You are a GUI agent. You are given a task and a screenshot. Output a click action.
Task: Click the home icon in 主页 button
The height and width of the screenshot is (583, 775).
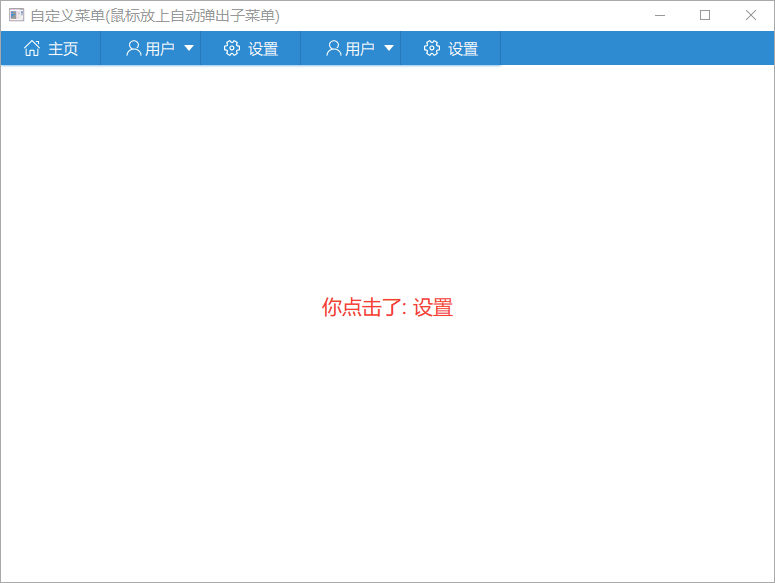pos(32,48)
